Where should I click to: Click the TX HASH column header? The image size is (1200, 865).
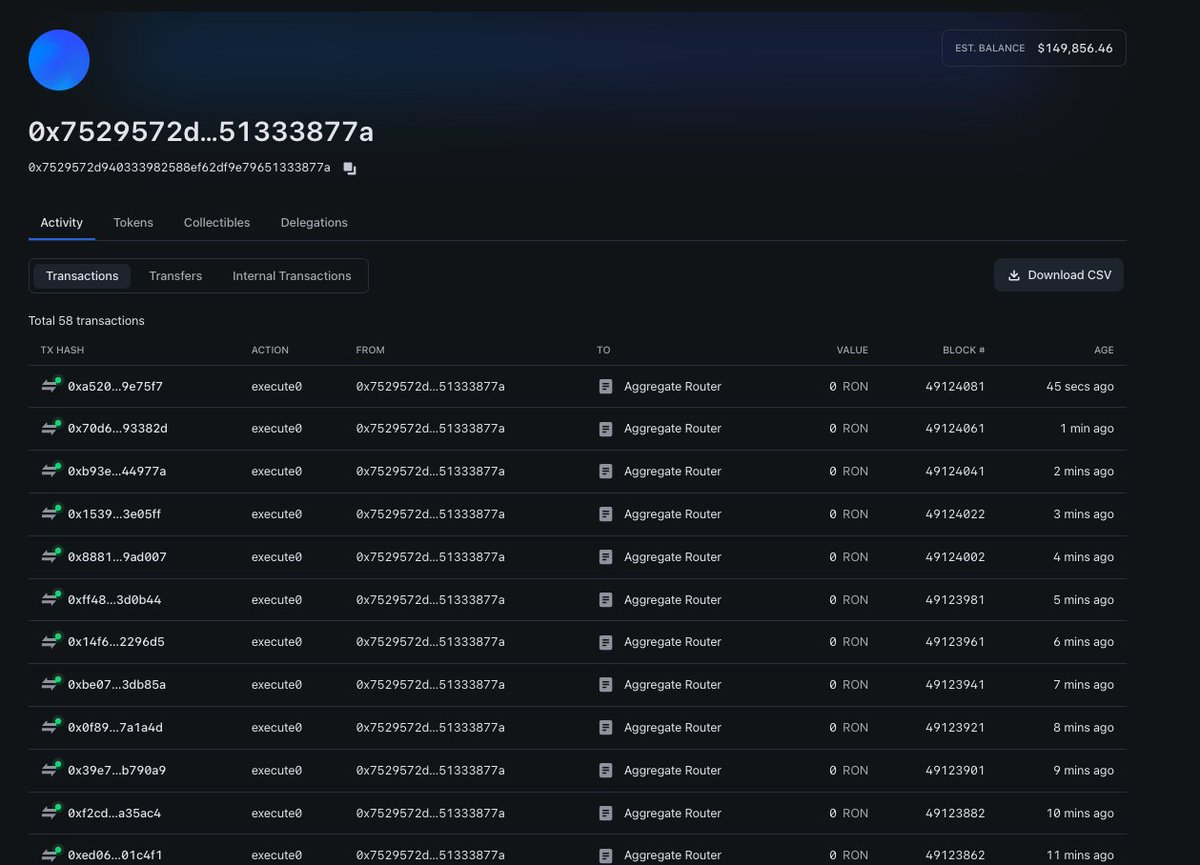click(x=62, y=350)
